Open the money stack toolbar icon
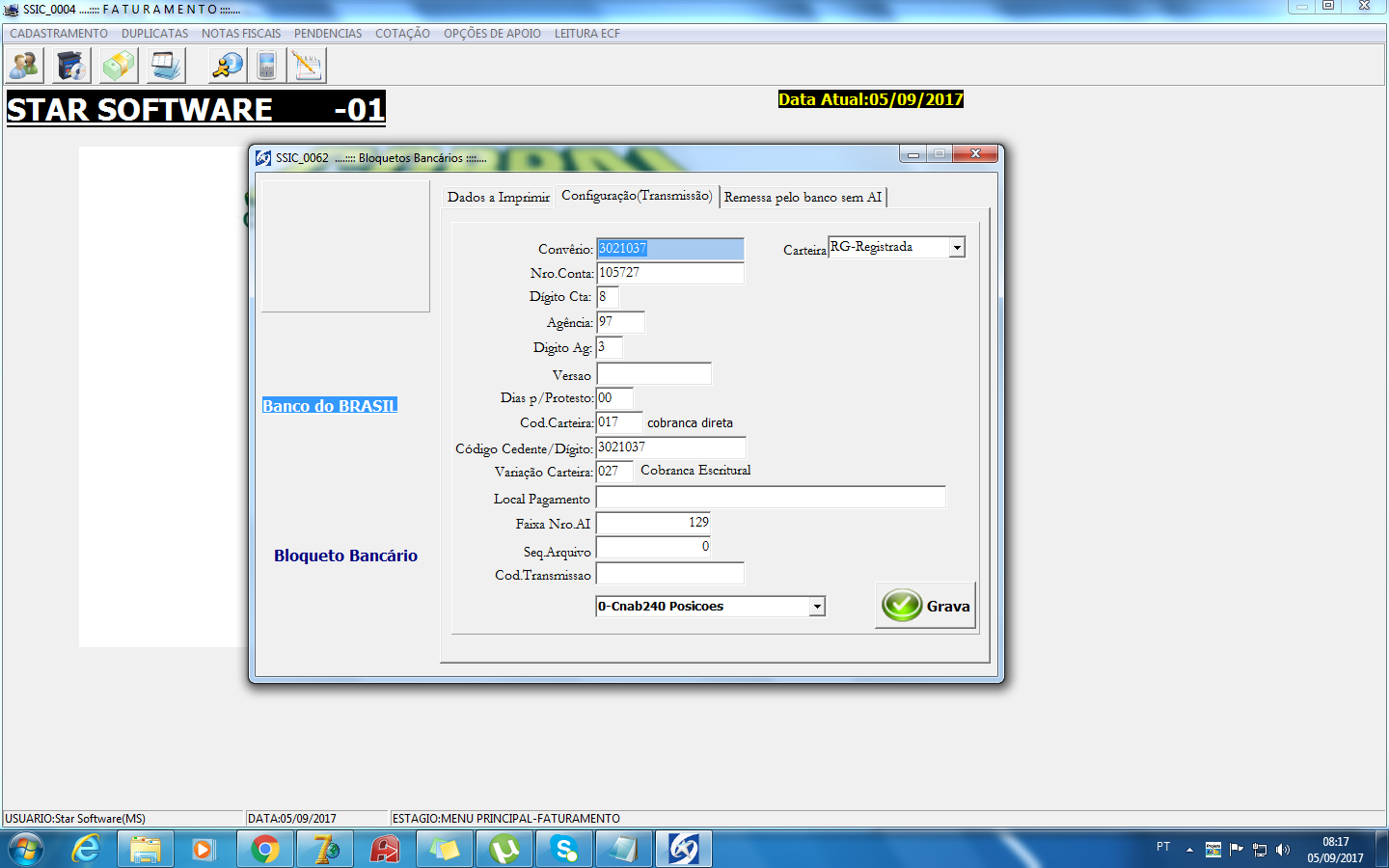This screenshot has width=1389, height=868. (119, 66)
